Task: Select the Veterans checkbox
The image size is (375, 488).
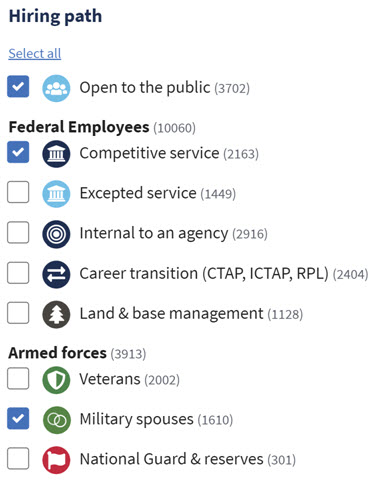Action: coord(18,378)
